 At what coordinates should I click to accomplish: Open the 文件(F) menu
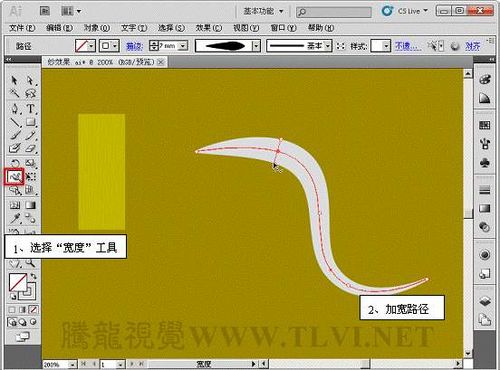point(22,28)
